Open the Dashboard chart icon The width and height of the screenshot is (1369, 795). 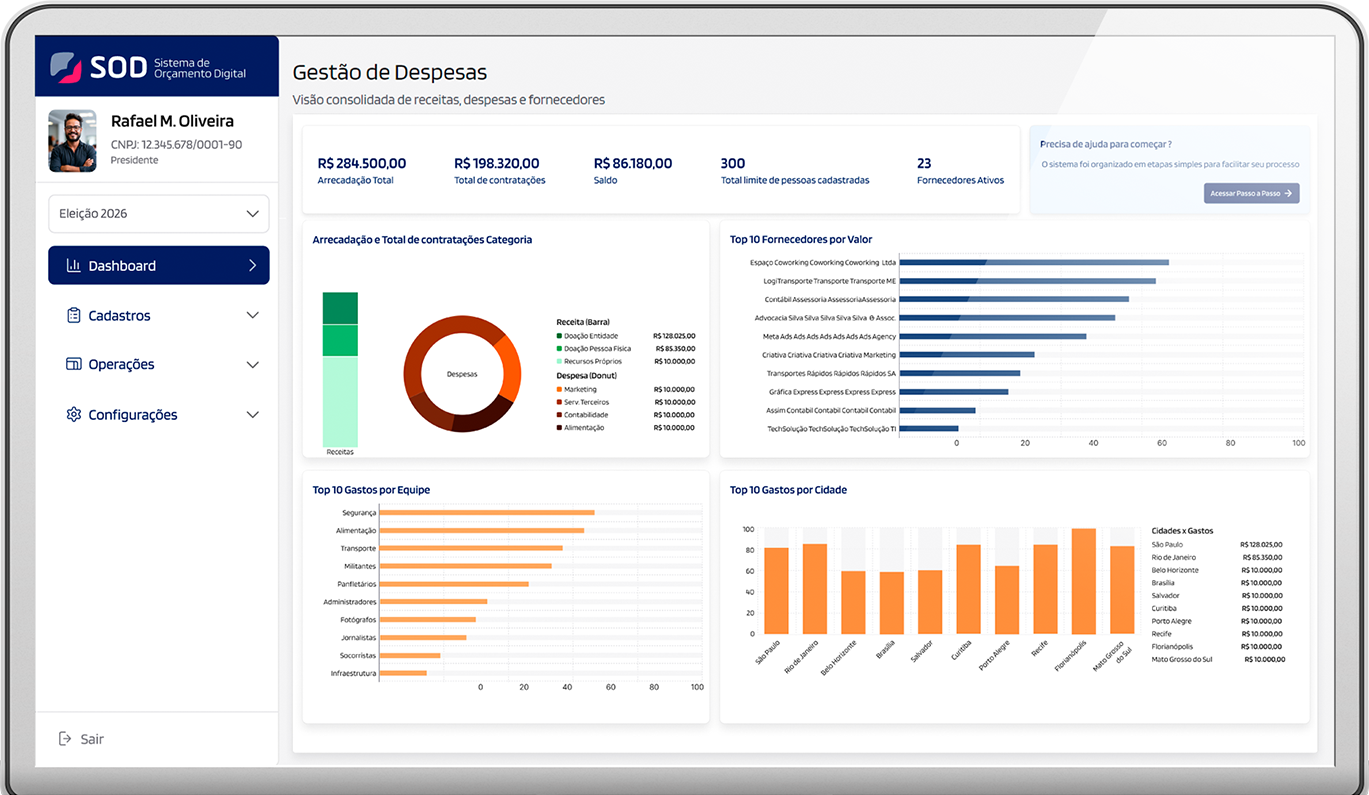pos(73,265)
